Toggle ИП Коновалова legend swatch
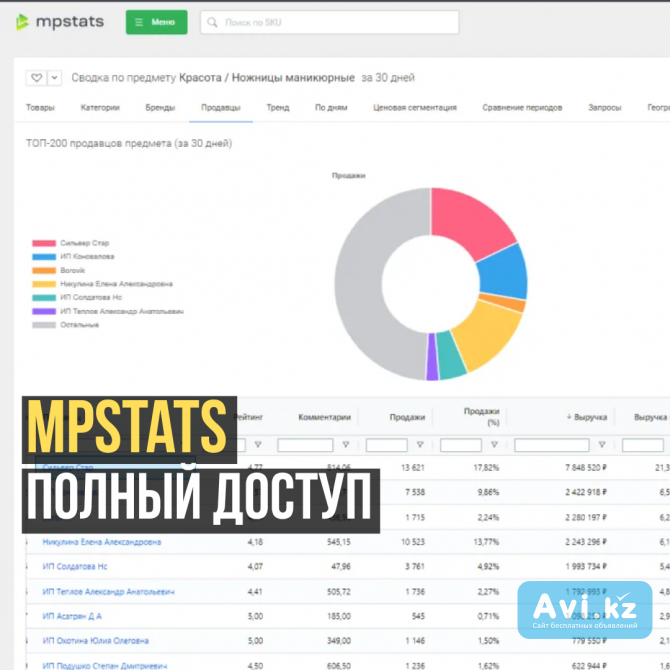This screenshot has width=670, height=670. (x=44, y=257)
